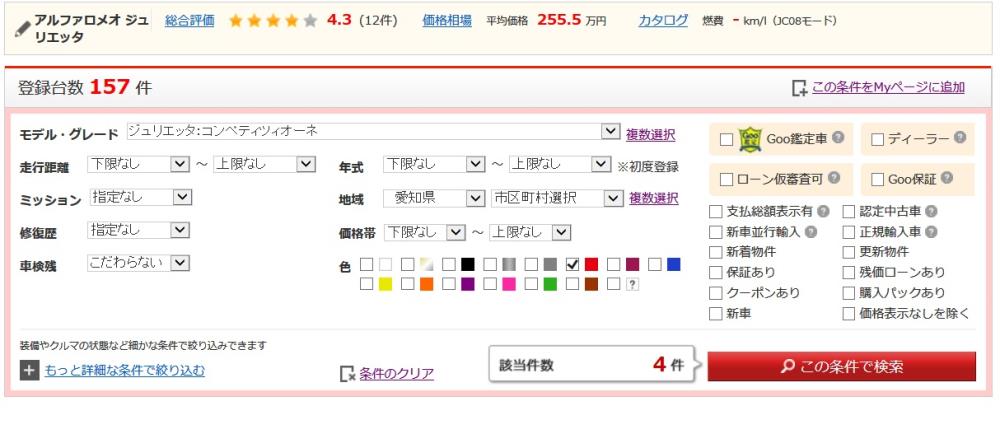Open the 年式 upper limit dropdown
Image resolution: width=1000 pixels, height=448 pixels.
point(560,164)
